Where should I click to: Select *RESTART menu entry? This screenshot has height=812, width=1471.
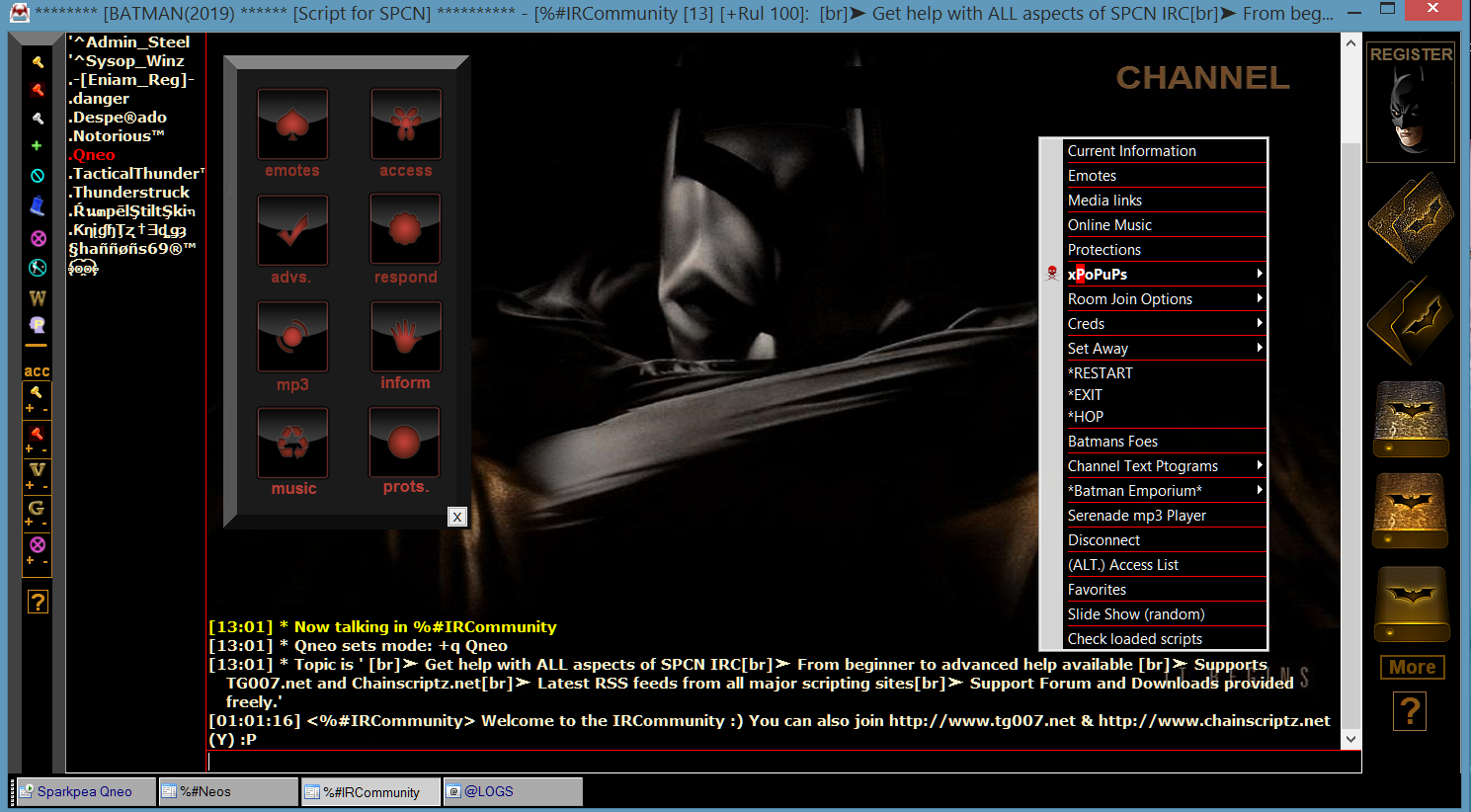click(x=1166, y=372)
